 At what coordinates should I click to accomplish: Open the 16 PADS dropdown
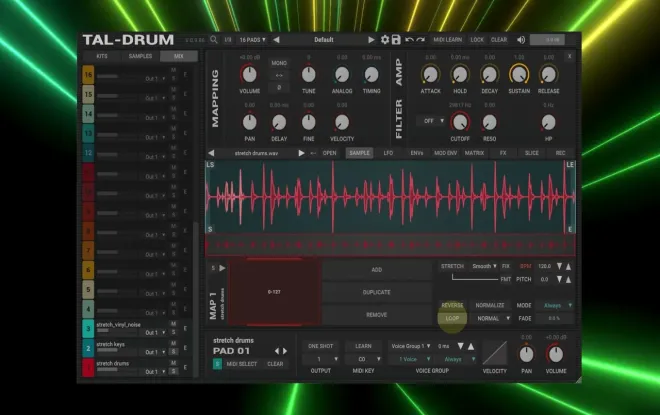[x=252, y=40]
